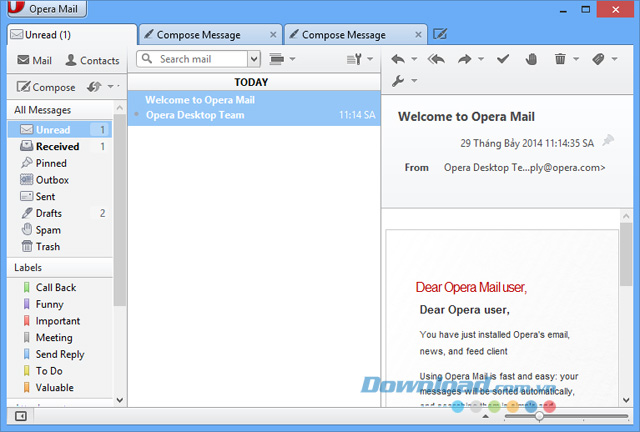
Task: Click the Contacts button
Action: click(x=93, y=60)
